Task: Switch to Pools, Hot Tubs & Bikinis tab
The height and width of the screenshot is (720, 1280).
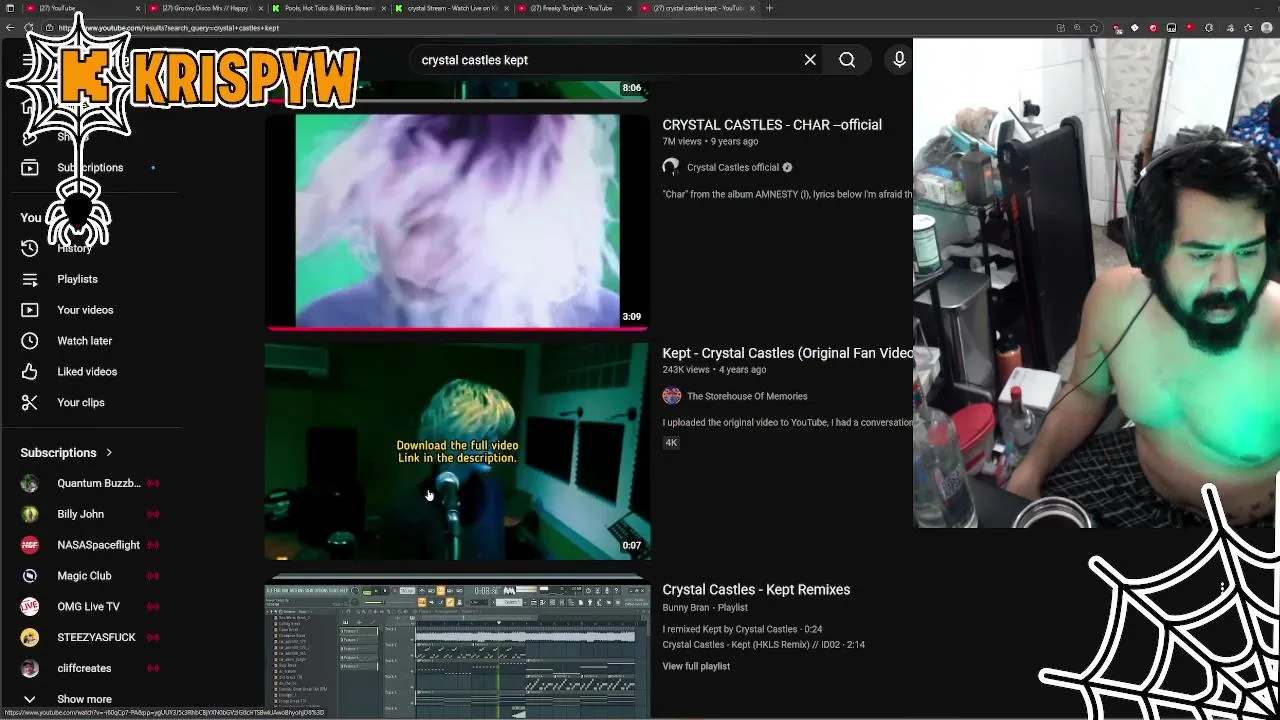Action: 329,8
